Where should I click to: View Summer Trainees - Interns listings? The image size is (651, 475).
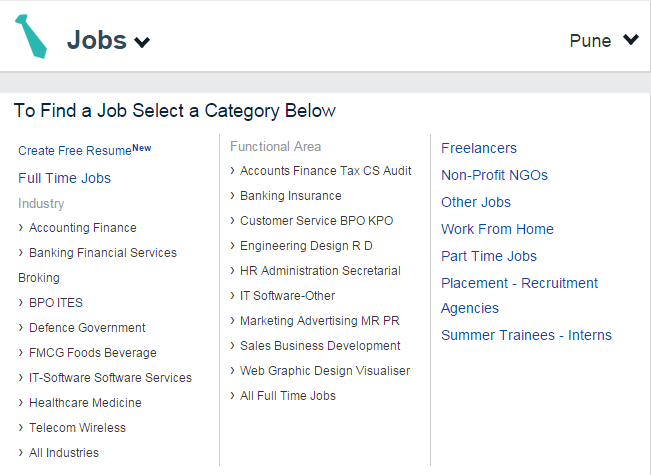[x=526, y=335]
